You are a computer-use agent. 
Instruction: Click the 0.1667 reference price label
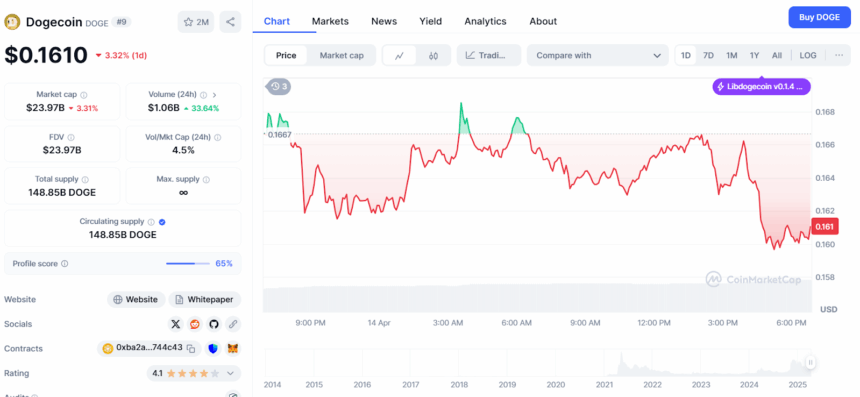click(x=279, y=134)
